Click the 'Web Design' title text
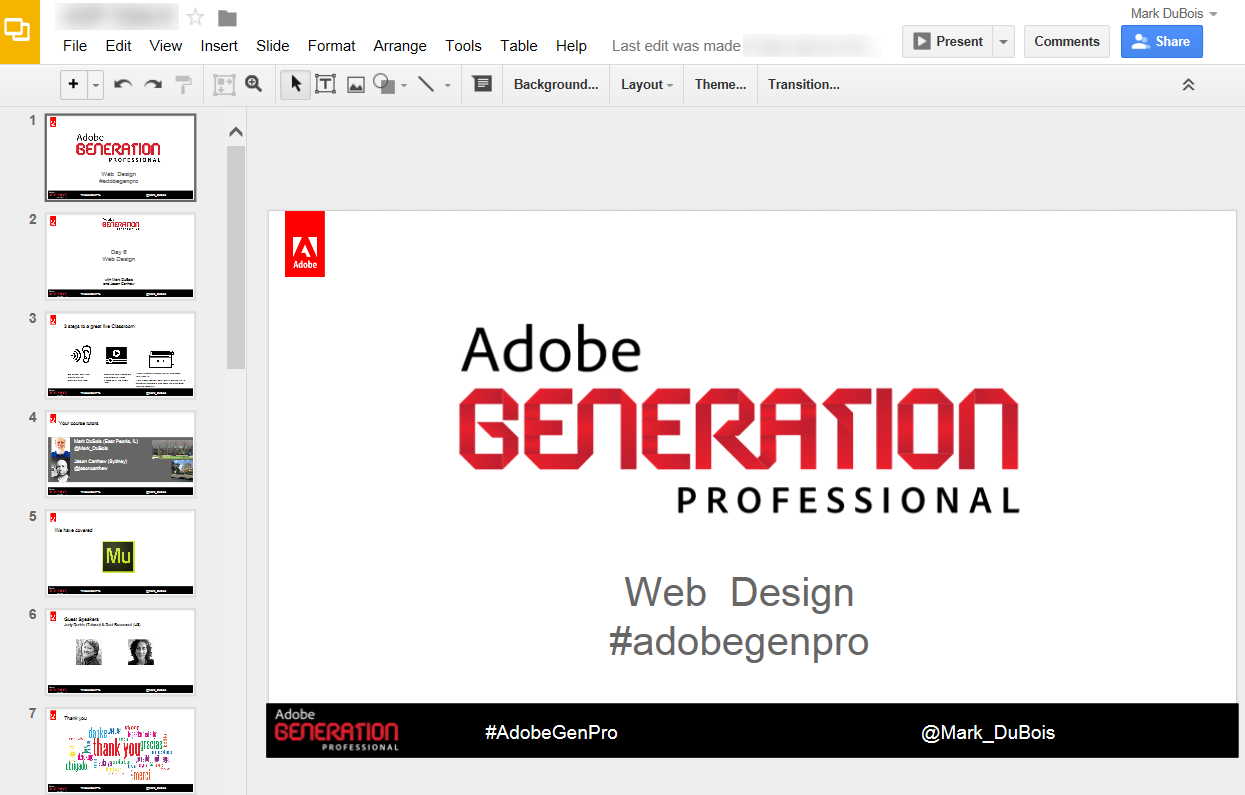 click(739, 592)
